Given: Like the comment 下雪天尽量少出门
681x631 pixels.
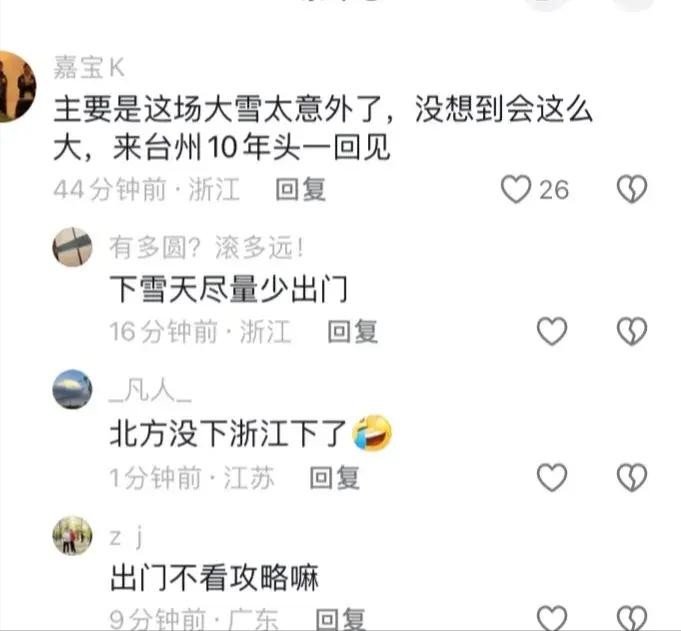Looking at the screenshot, I should tap(552, 331).
